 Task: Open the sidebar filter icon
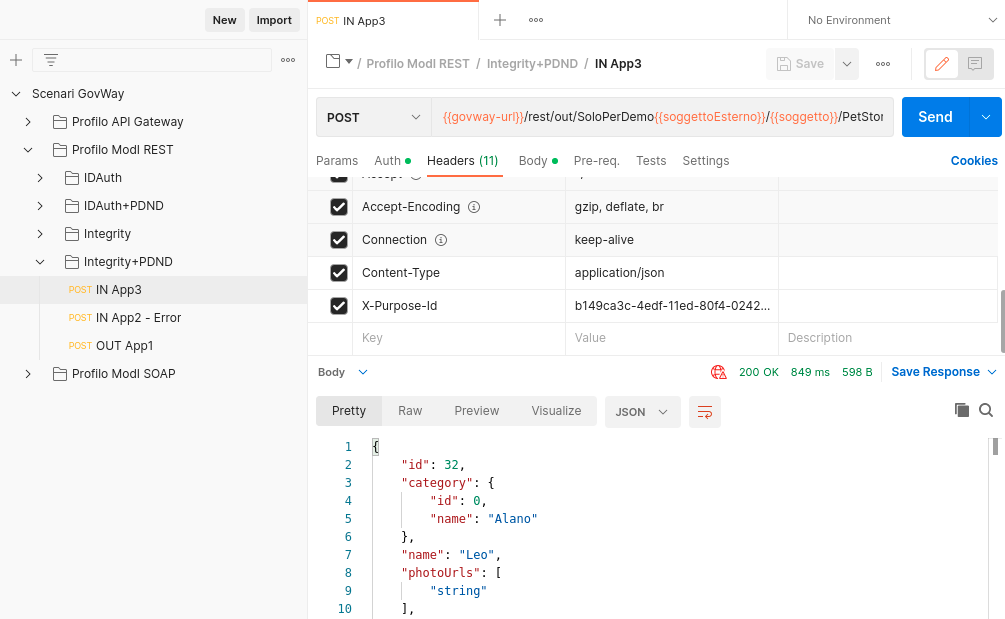(x=51, y=60)
